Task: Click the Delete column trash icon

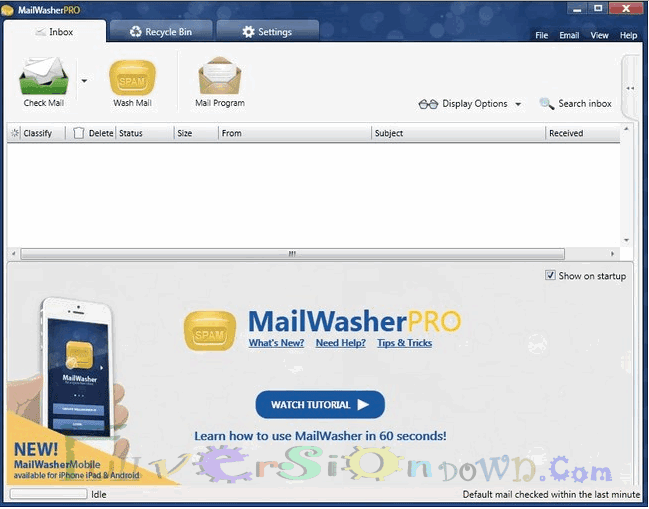Action: pyautogui.click(x=79, y=133)
